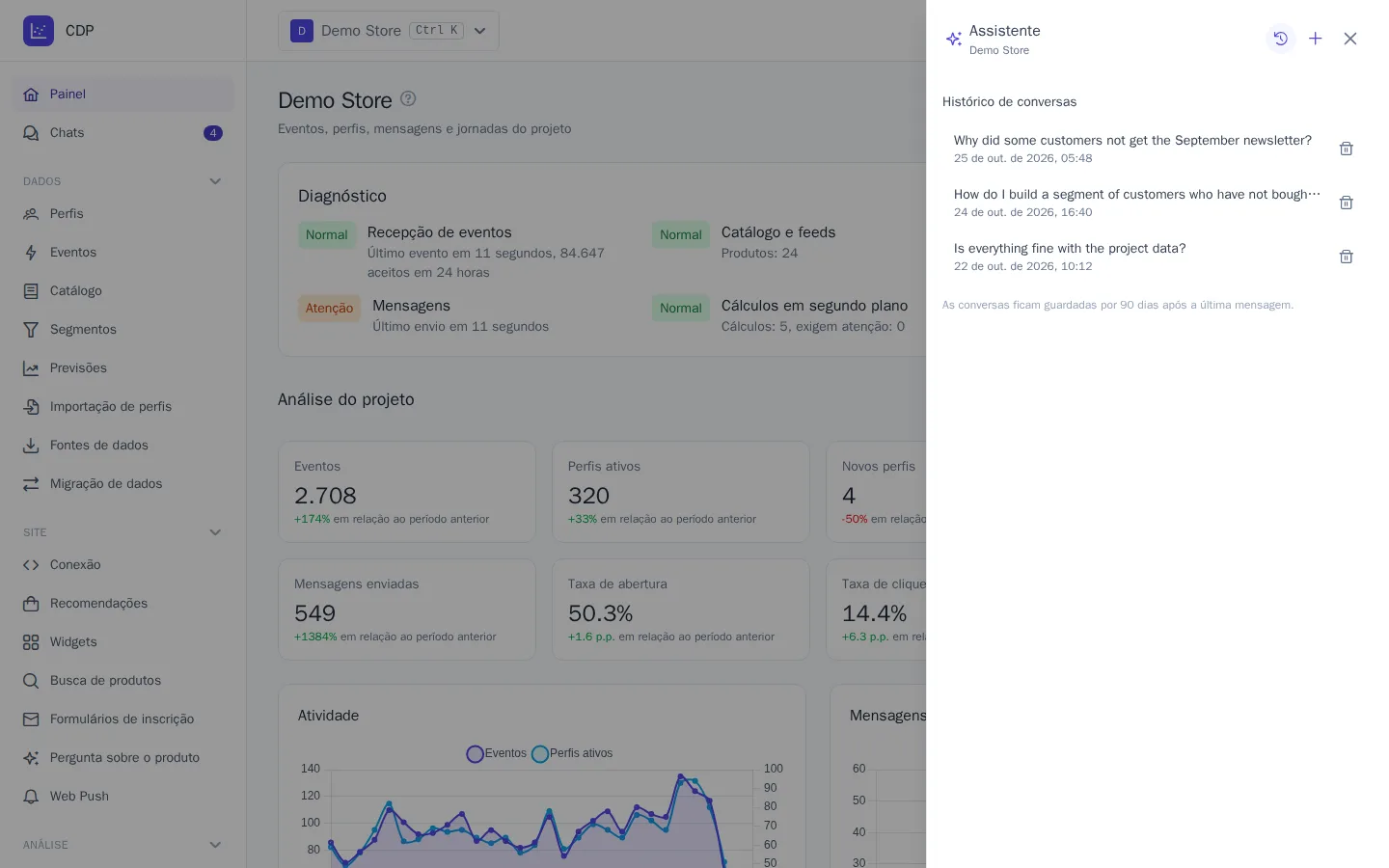Click the Chats badge showing 4
This screenshot has width=1389, height=868.
coord(213,133)
